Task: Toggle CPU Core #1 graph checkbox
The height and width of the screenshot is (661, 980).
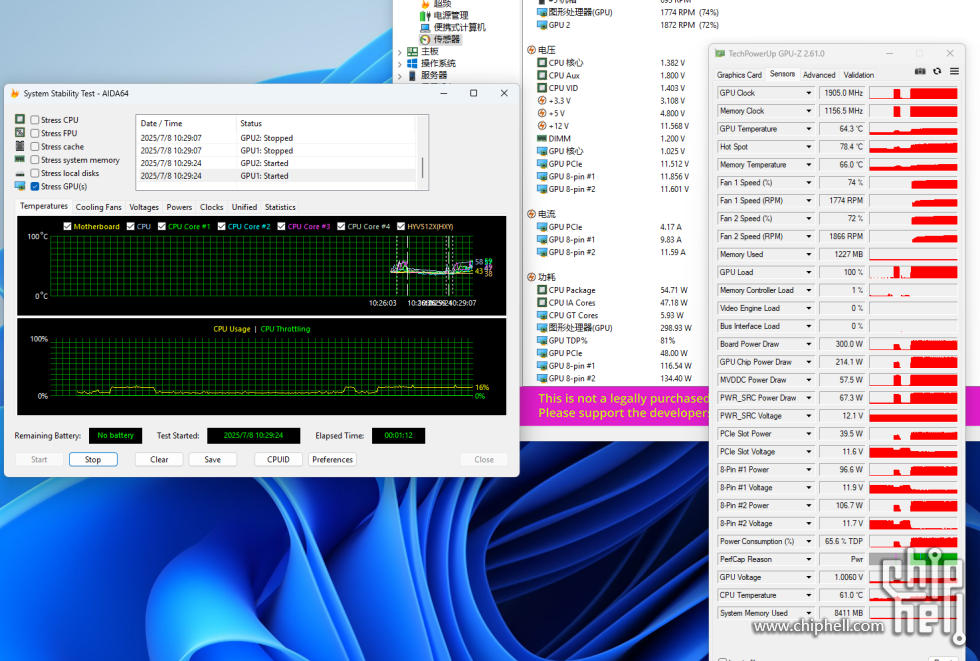Action: 162,226
